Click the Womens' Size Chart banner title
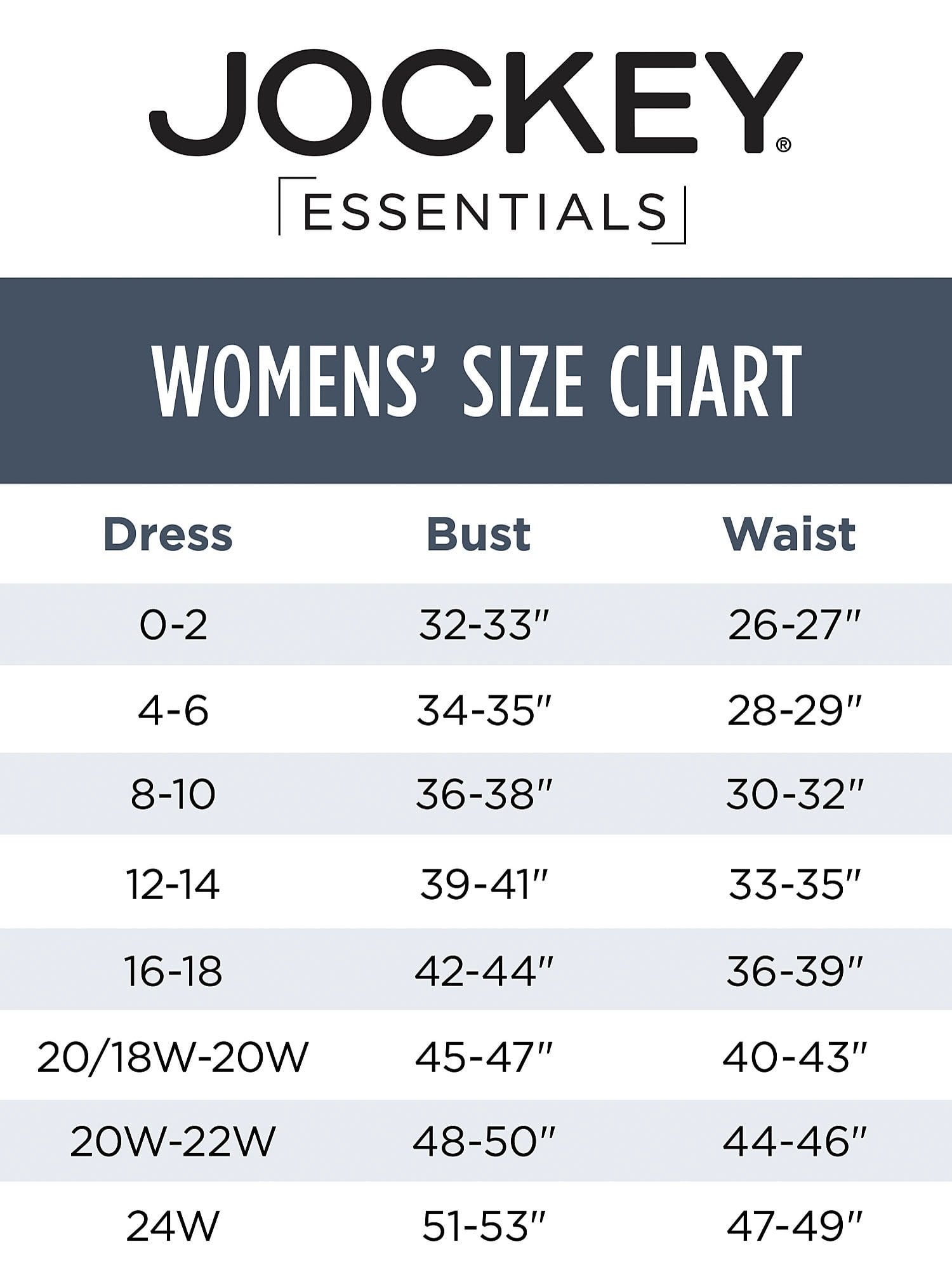The image size is (952, 1270). coord(476,381)
